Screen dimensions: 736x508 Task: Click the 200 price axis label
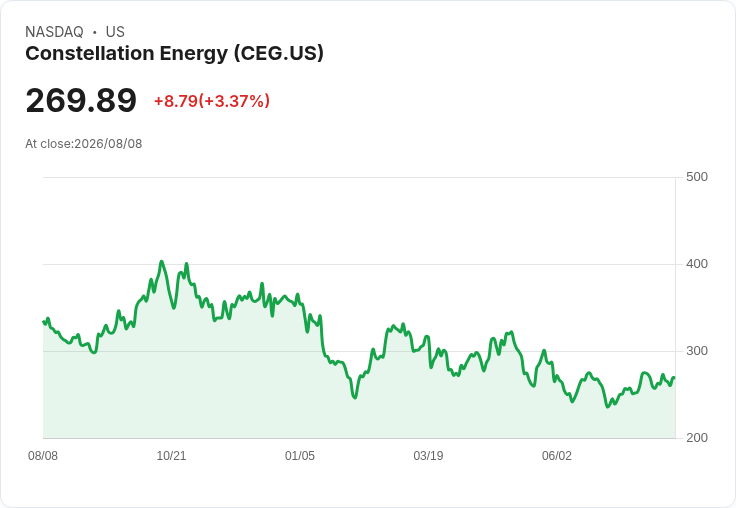pos(697,438)
